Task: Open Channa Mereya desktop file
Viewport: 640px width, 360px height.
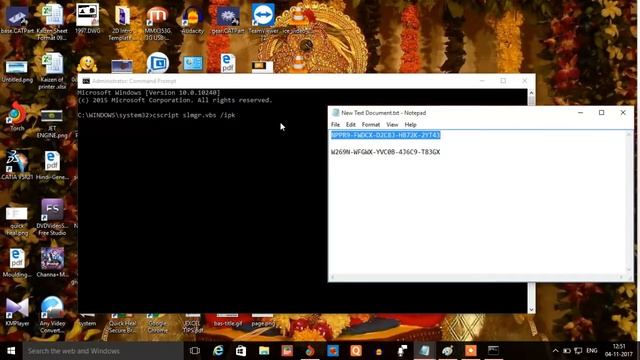Action: tap(52, 262)
